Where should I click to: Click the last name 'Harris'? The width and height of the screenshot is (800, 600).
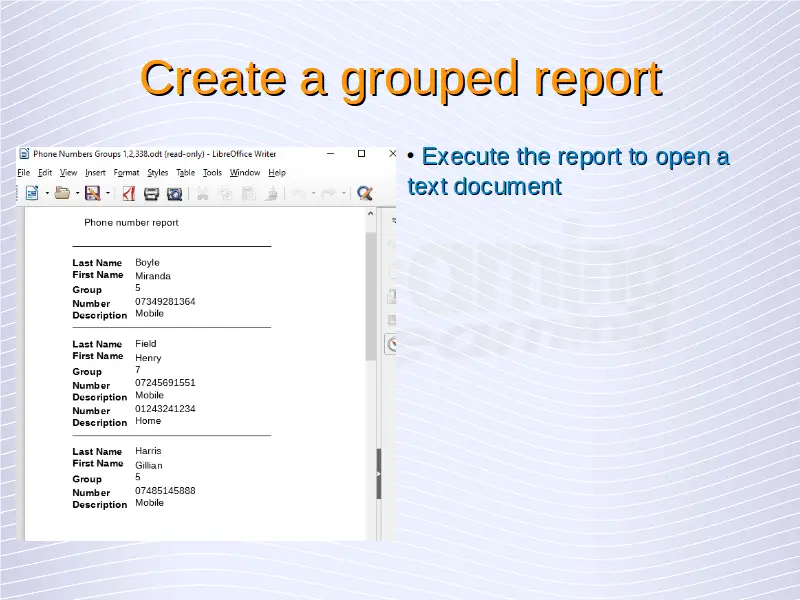click(148, 451)
